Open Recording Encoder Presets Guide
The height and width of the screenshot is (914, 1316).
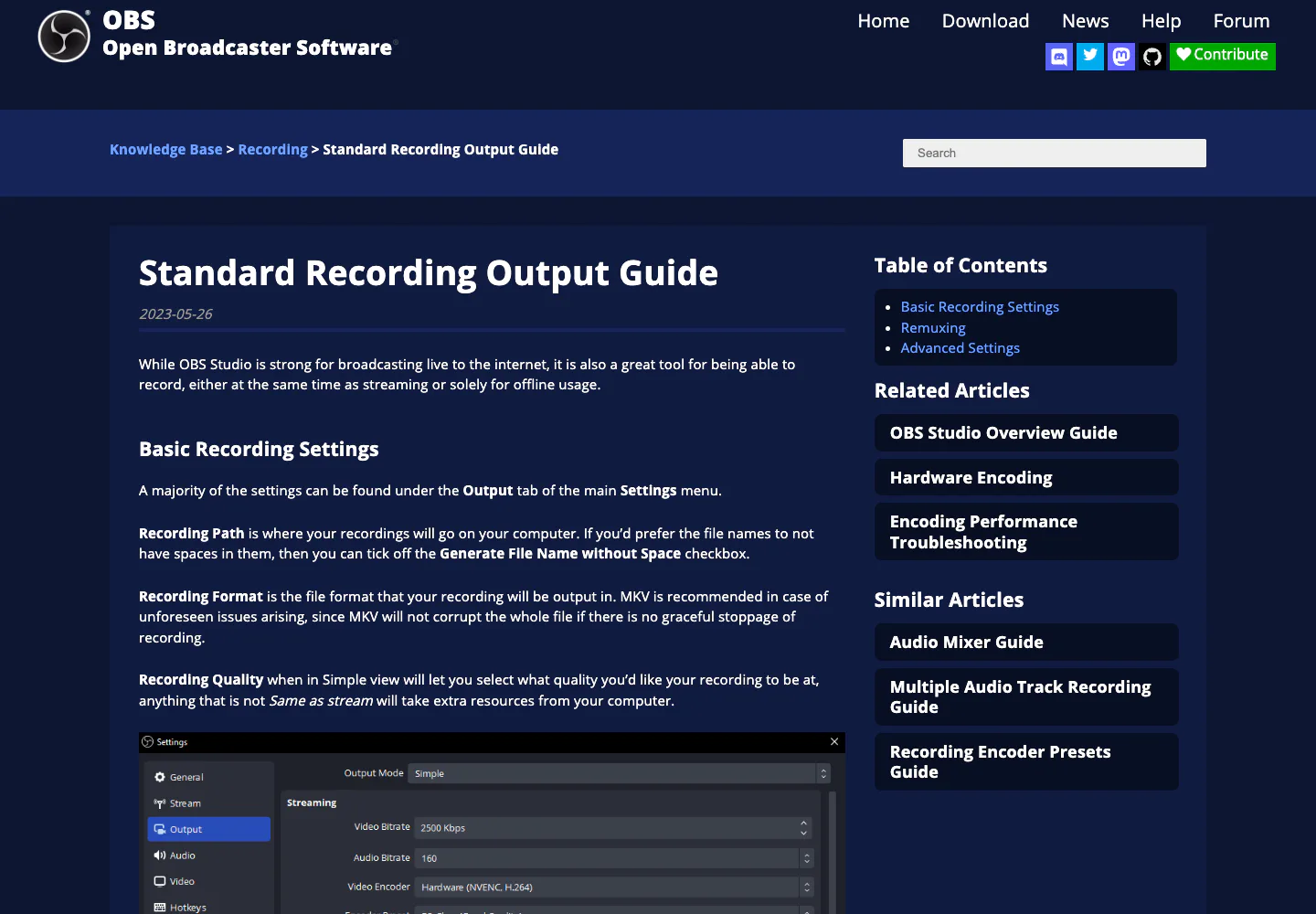click(x=1026, y=762)
